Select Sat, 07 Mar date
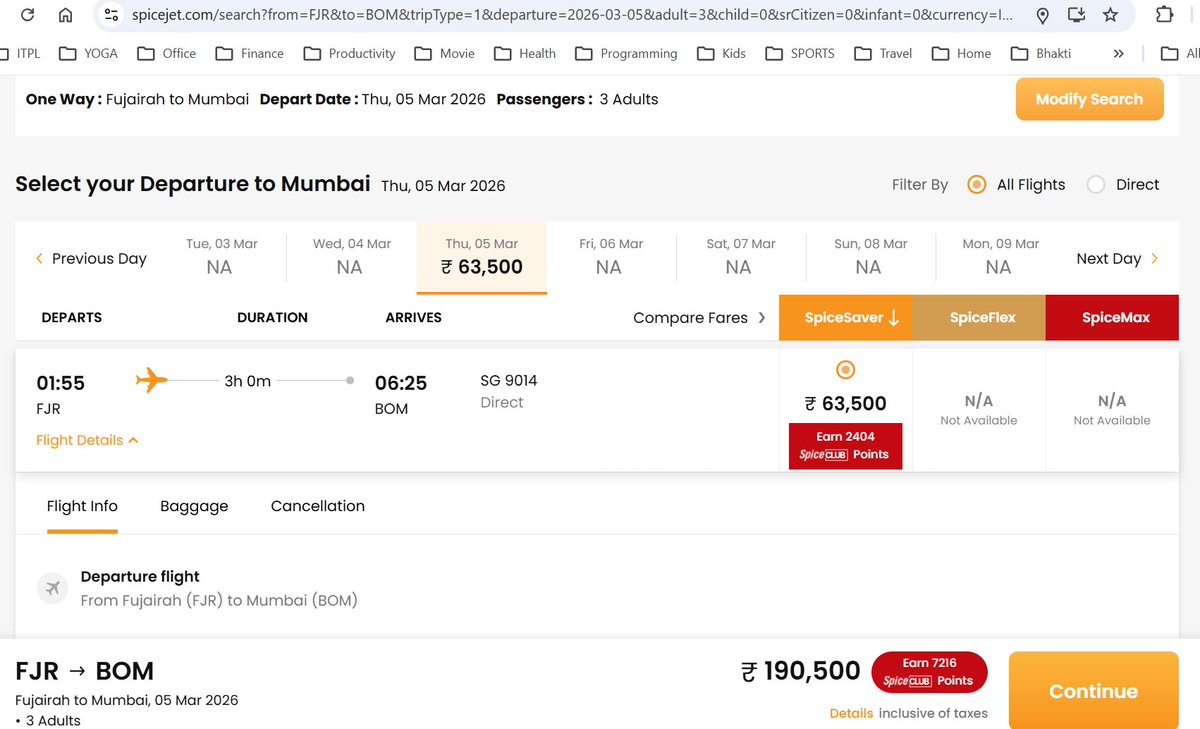 pos(741,258)
